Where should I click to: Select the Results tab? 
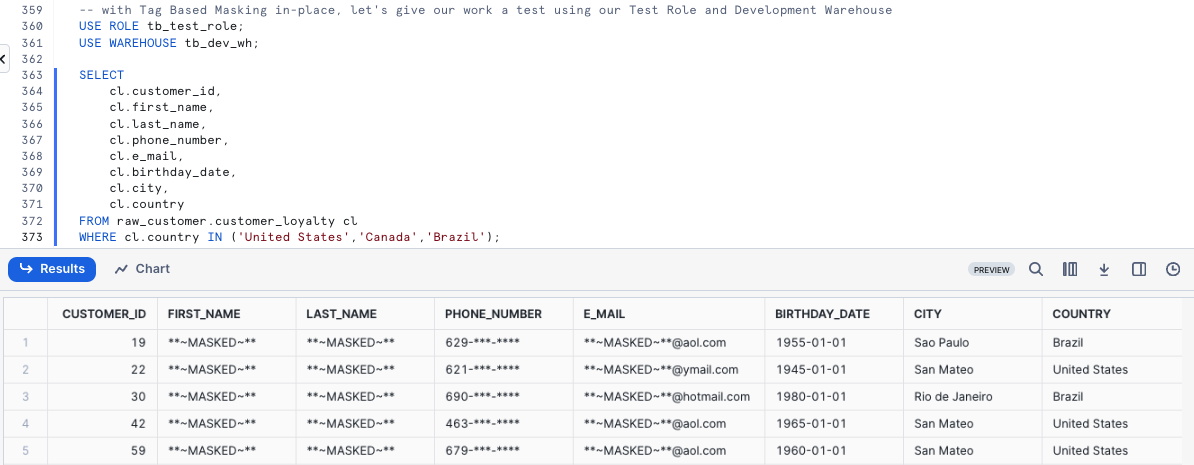pos(52,269)
